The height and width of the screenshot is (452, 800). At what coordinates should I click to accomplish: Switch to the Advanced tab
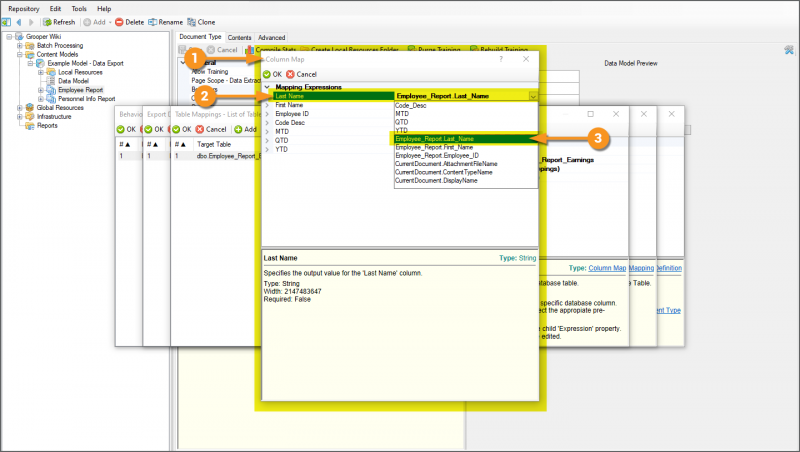[271, 38]
